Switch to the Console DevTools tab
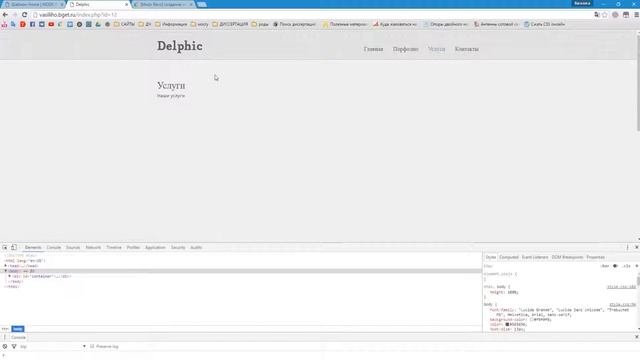The width and height of the screenshot is (640, 360). pos(53,247)
